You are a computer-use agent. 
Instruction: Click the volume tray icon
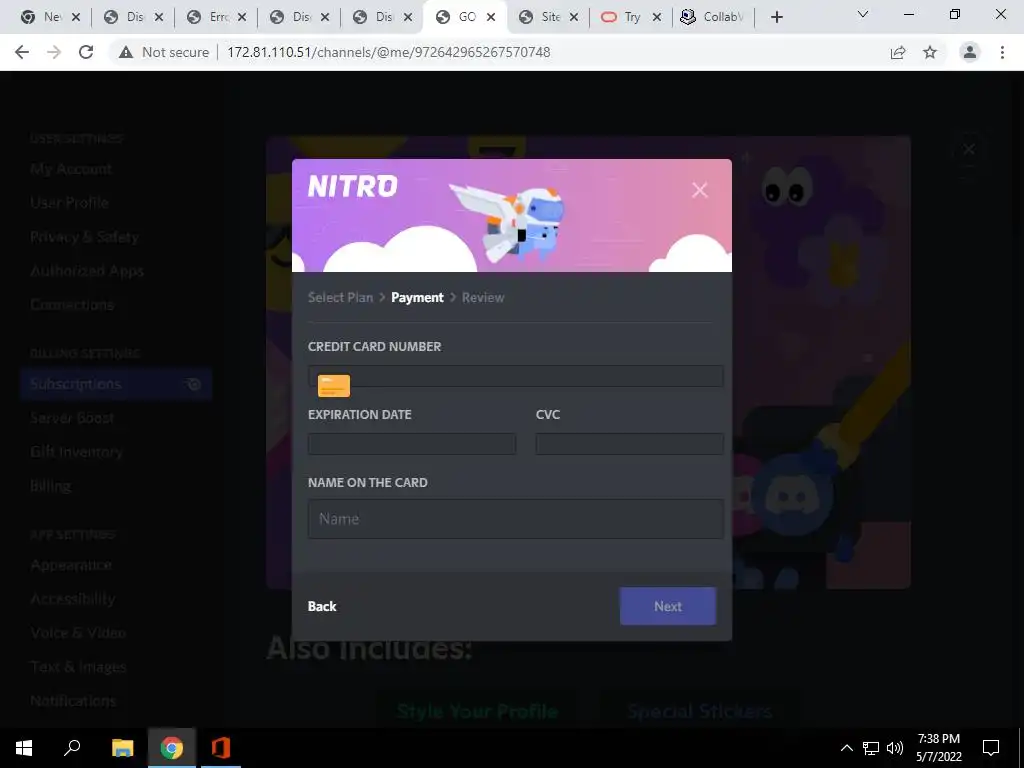[895, 748]
